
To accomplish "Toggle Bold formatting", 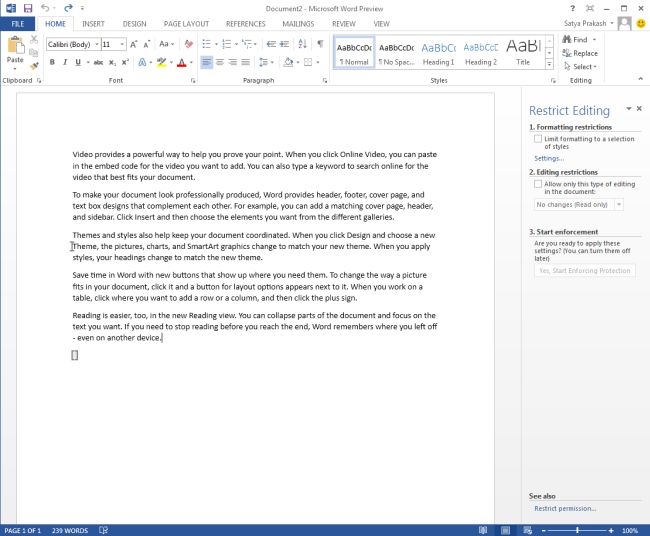I will pyautogui.click(x=52, y=62).
